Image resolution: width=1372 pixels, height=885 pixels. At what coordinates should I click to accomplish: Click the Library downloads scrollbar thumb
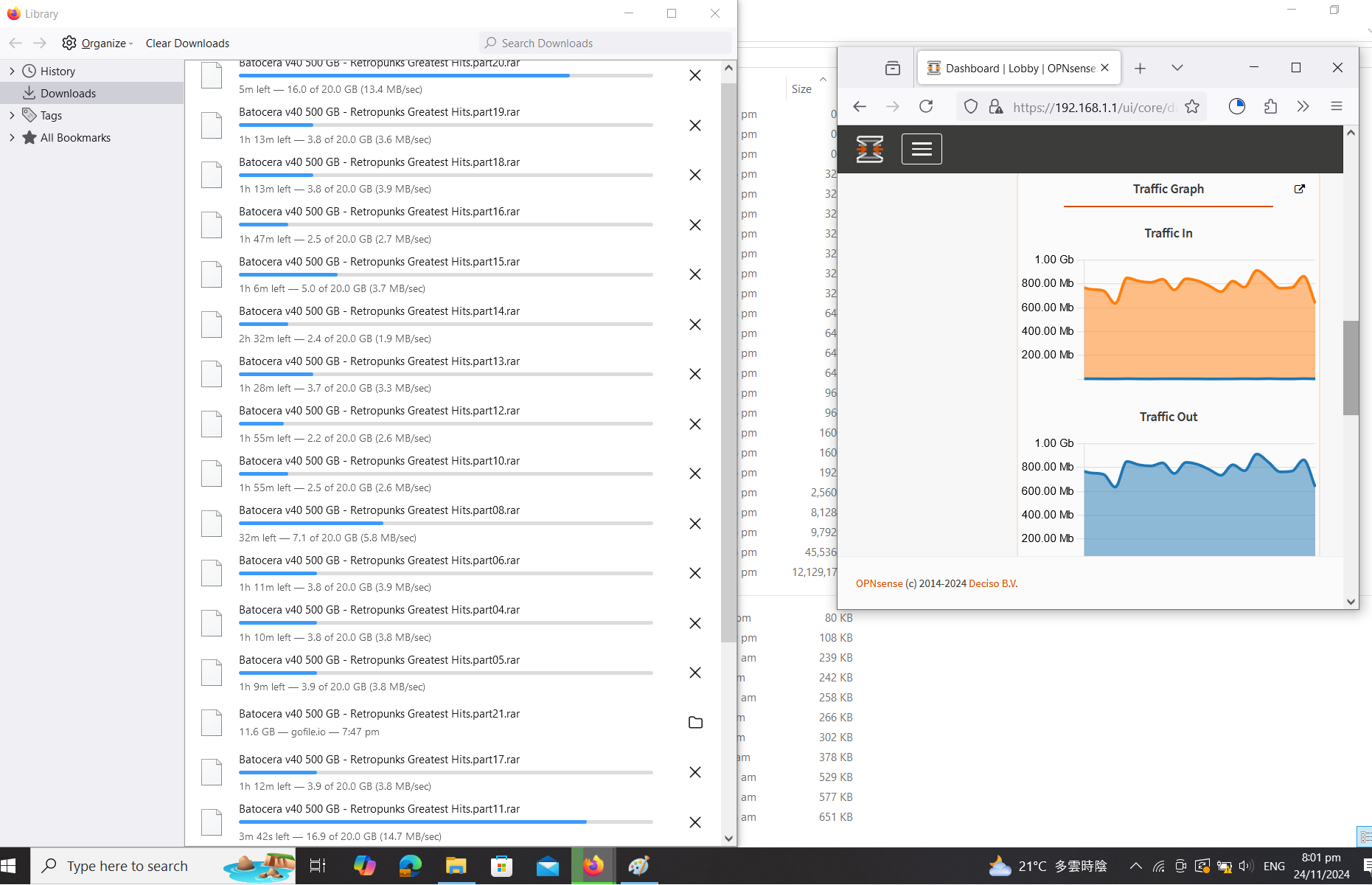click(728, 361)
